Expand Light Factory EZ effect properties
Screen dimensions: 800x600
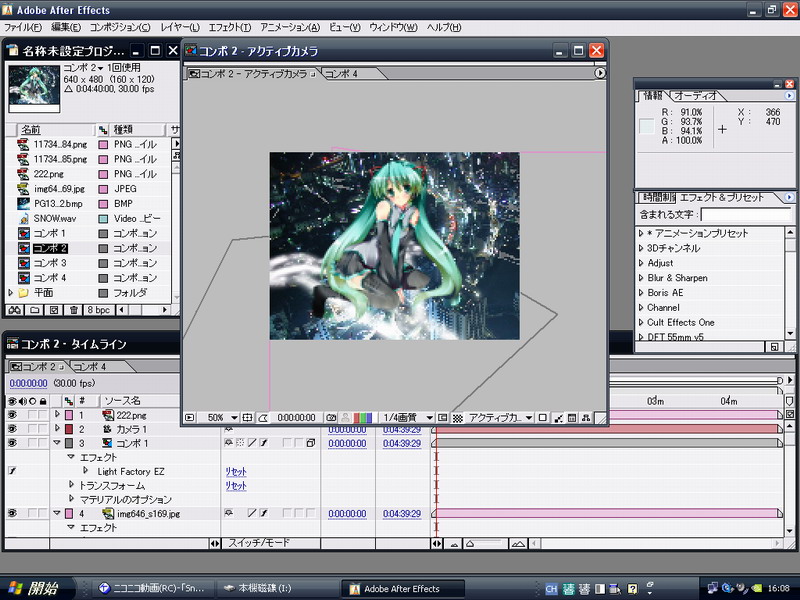(85, 470)
